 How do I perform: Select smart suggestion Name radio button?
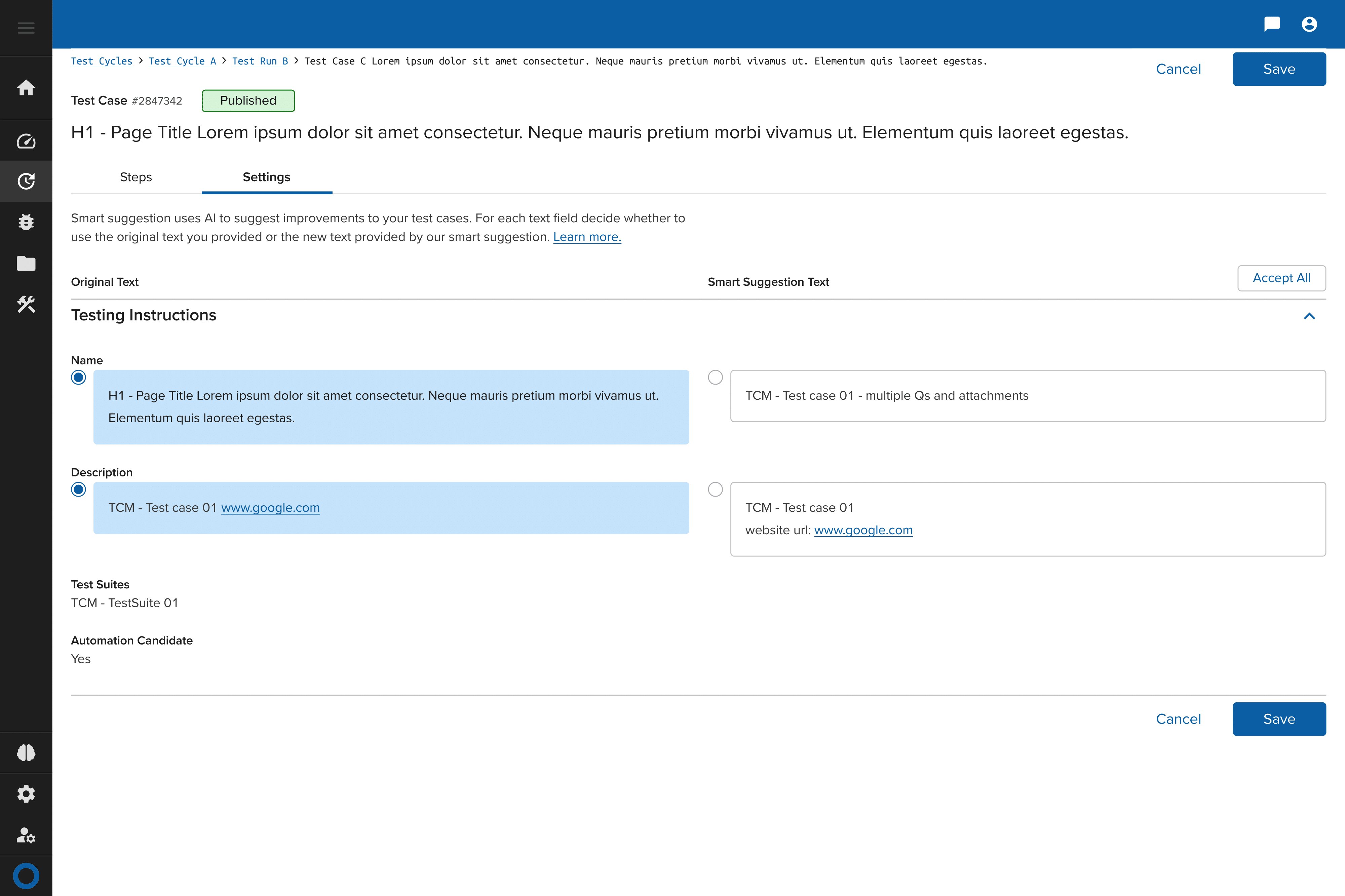(715, 377)
